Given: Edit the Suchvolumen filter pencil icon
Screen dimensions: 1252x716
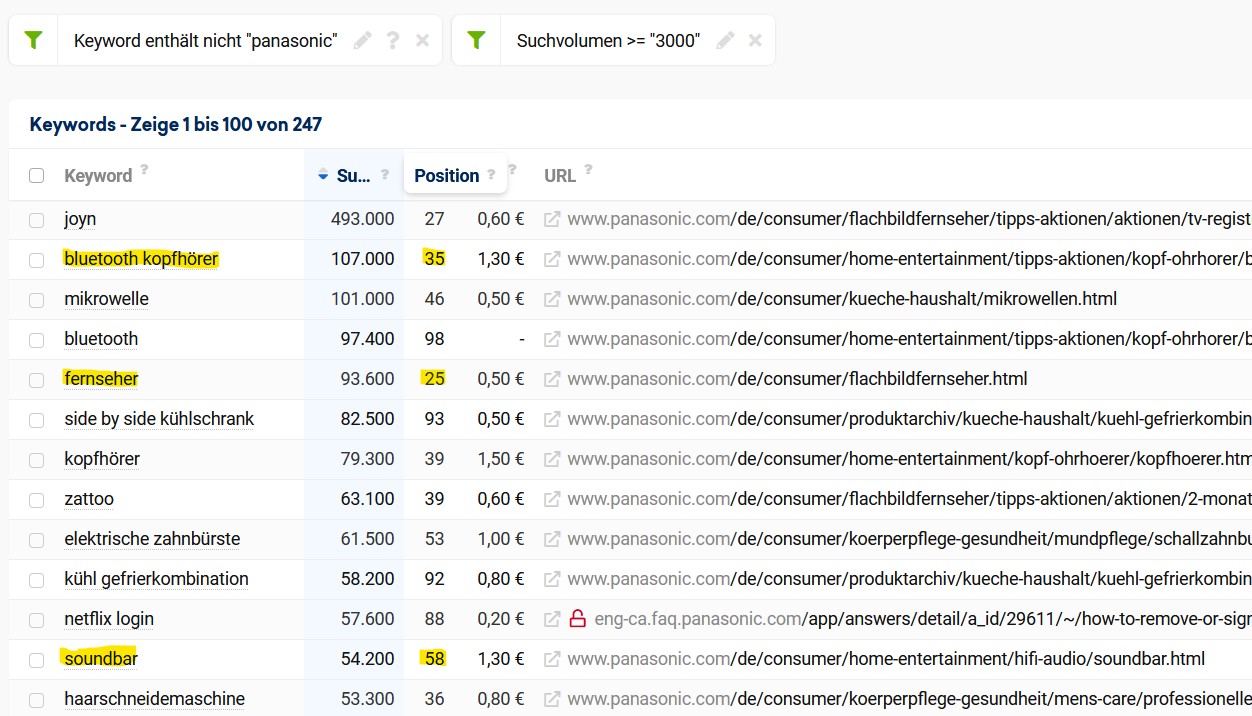Looking at the screenshot, I should point(725,40).
